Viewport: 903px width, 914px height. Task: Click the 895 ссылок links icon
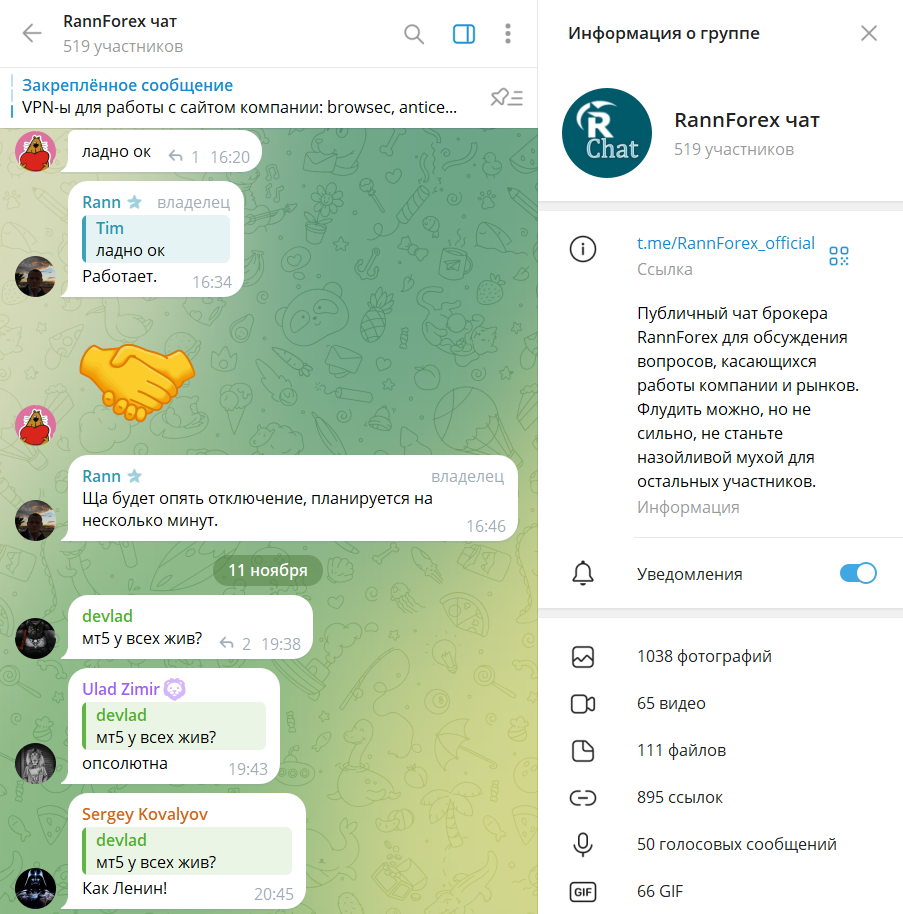582,797
